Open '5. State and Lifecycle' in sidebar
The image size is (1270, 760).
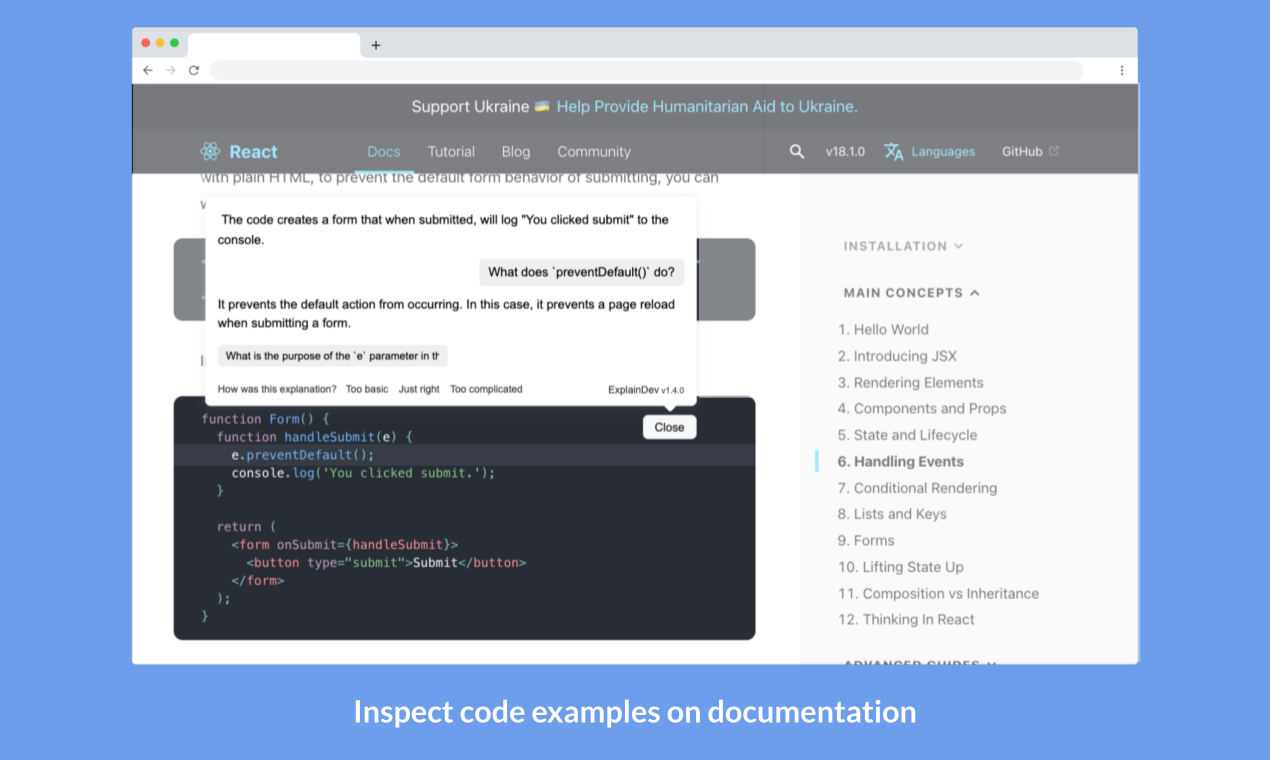[x=908, y=435]
